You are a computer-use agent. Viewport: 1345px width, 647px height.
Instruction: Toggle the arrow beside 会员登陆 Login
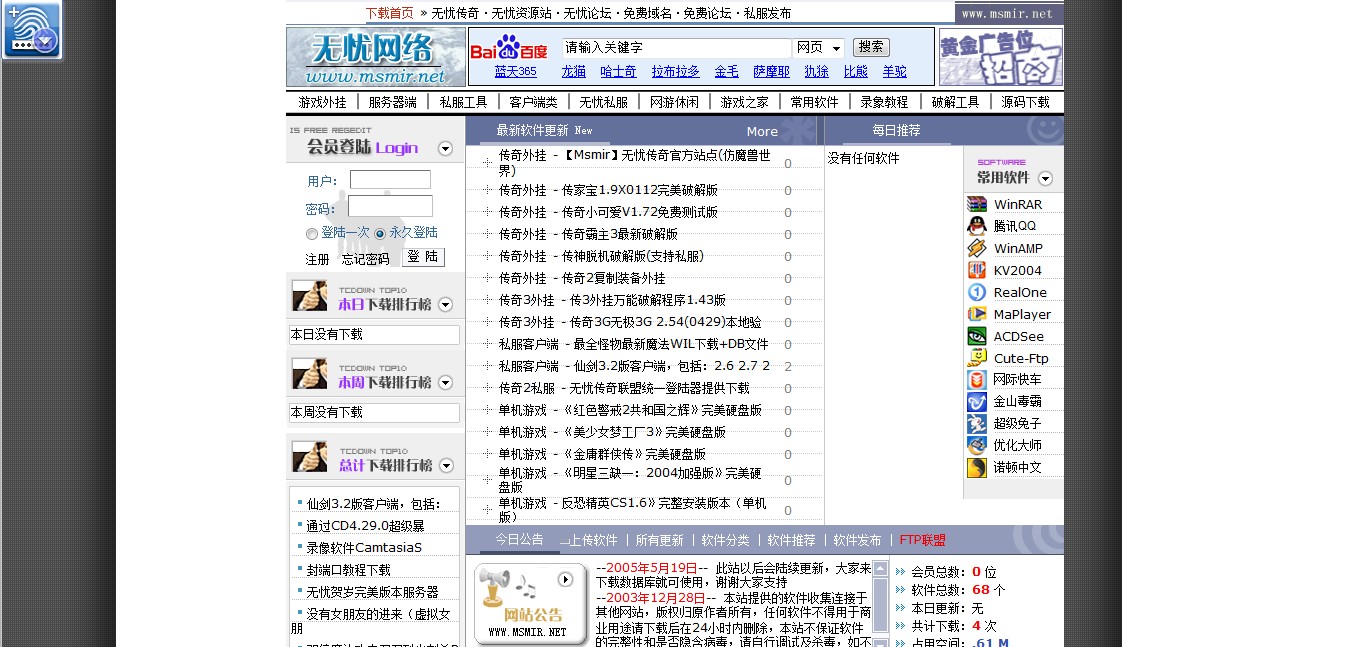[x=446, y=149]
